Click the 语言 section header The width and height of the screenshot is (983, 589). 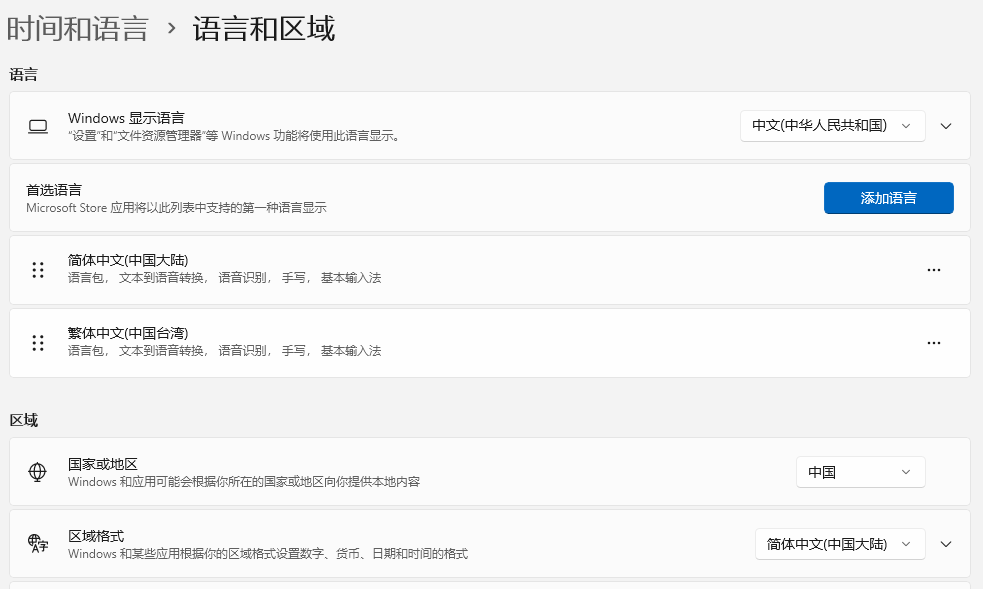23,75
